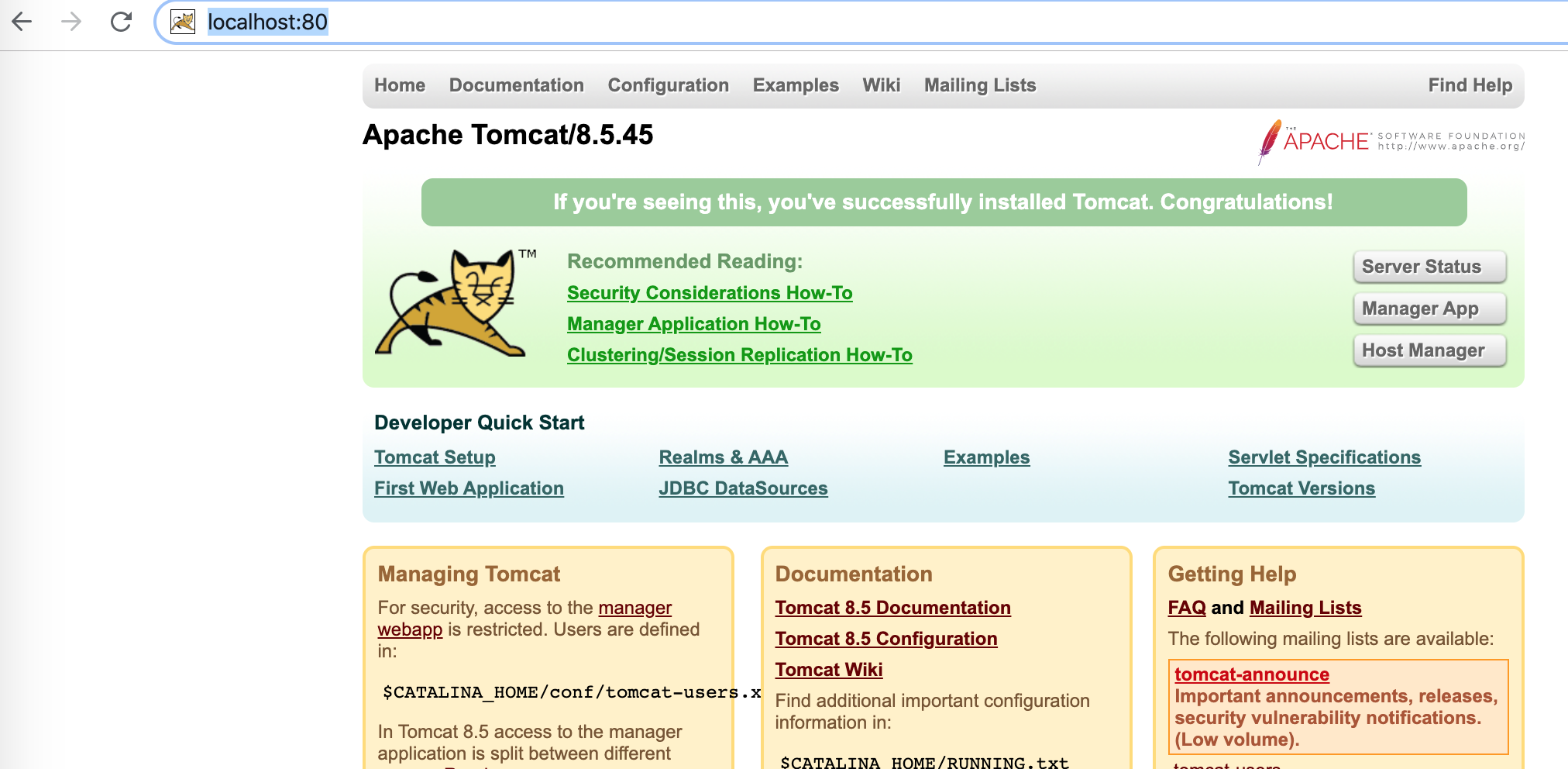Open the Tomcat Wiki link
Screen dimensions: 1568x769
pos(829,670)
